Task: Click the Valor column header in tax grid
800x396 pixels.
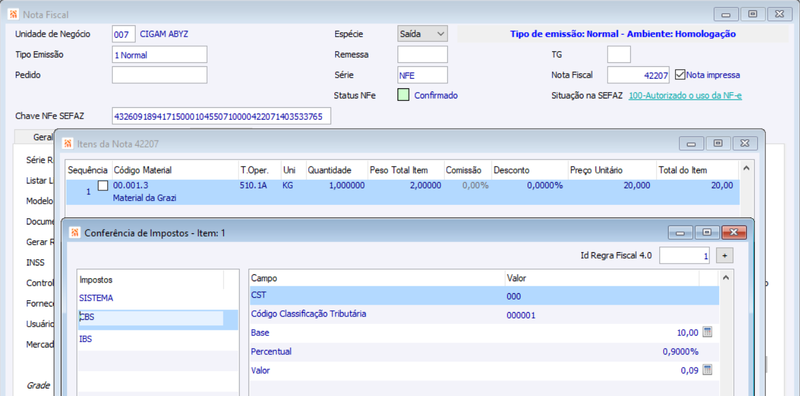Action: 602,278
